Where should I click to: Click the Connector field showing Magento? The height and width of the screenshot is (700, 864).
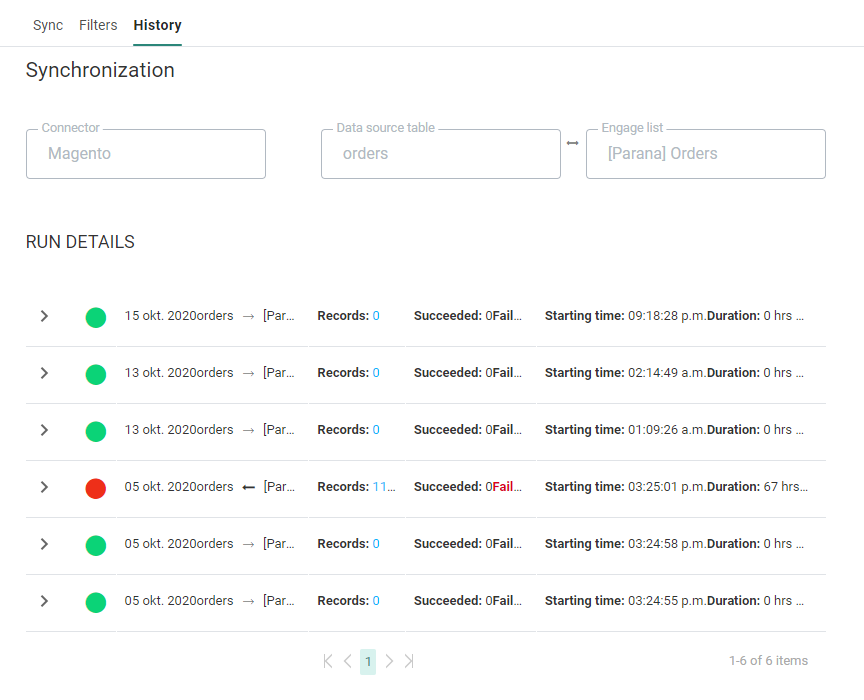pos(146,154)
